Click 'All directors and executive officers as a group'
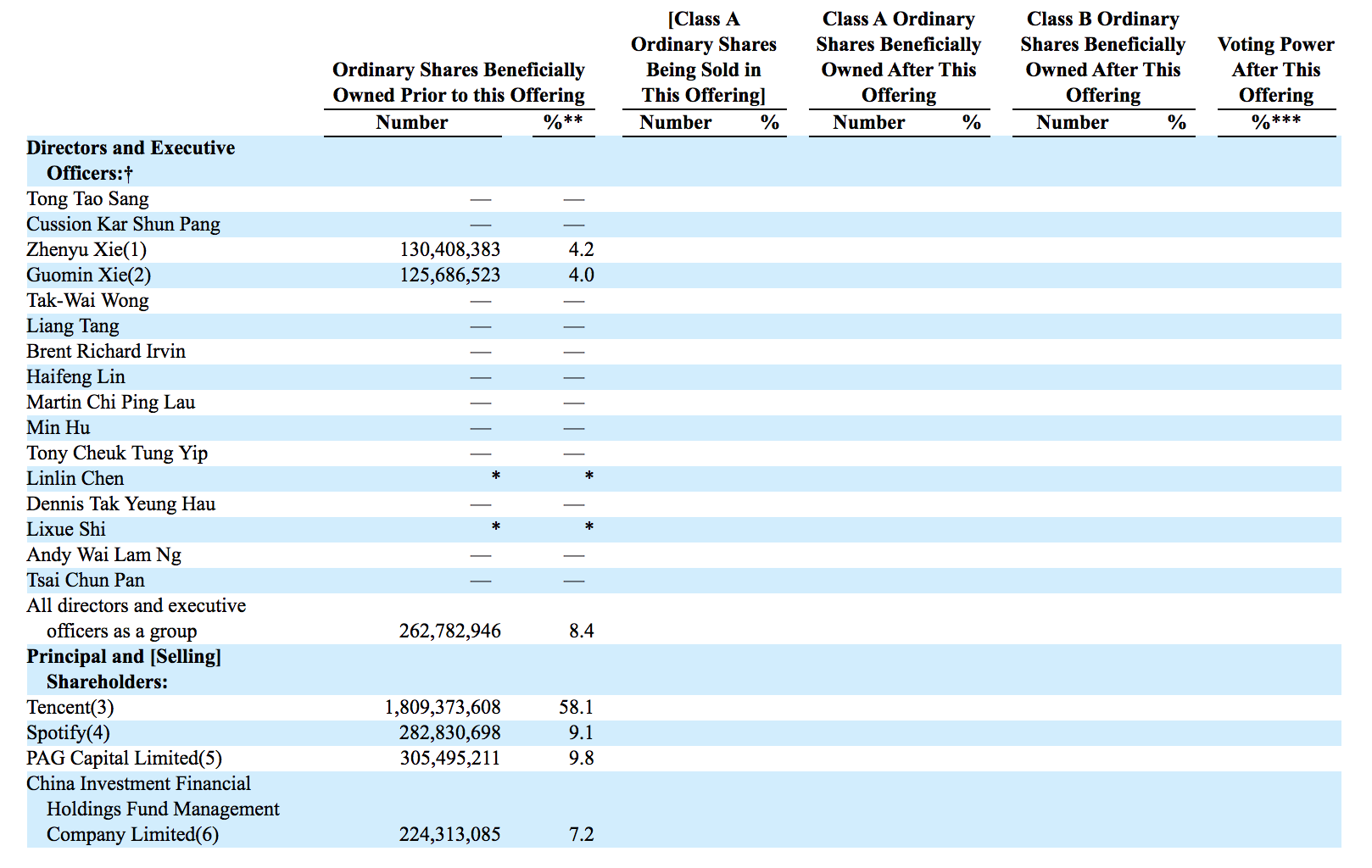This screenshot has width=1372, height=868. [137, 619]
